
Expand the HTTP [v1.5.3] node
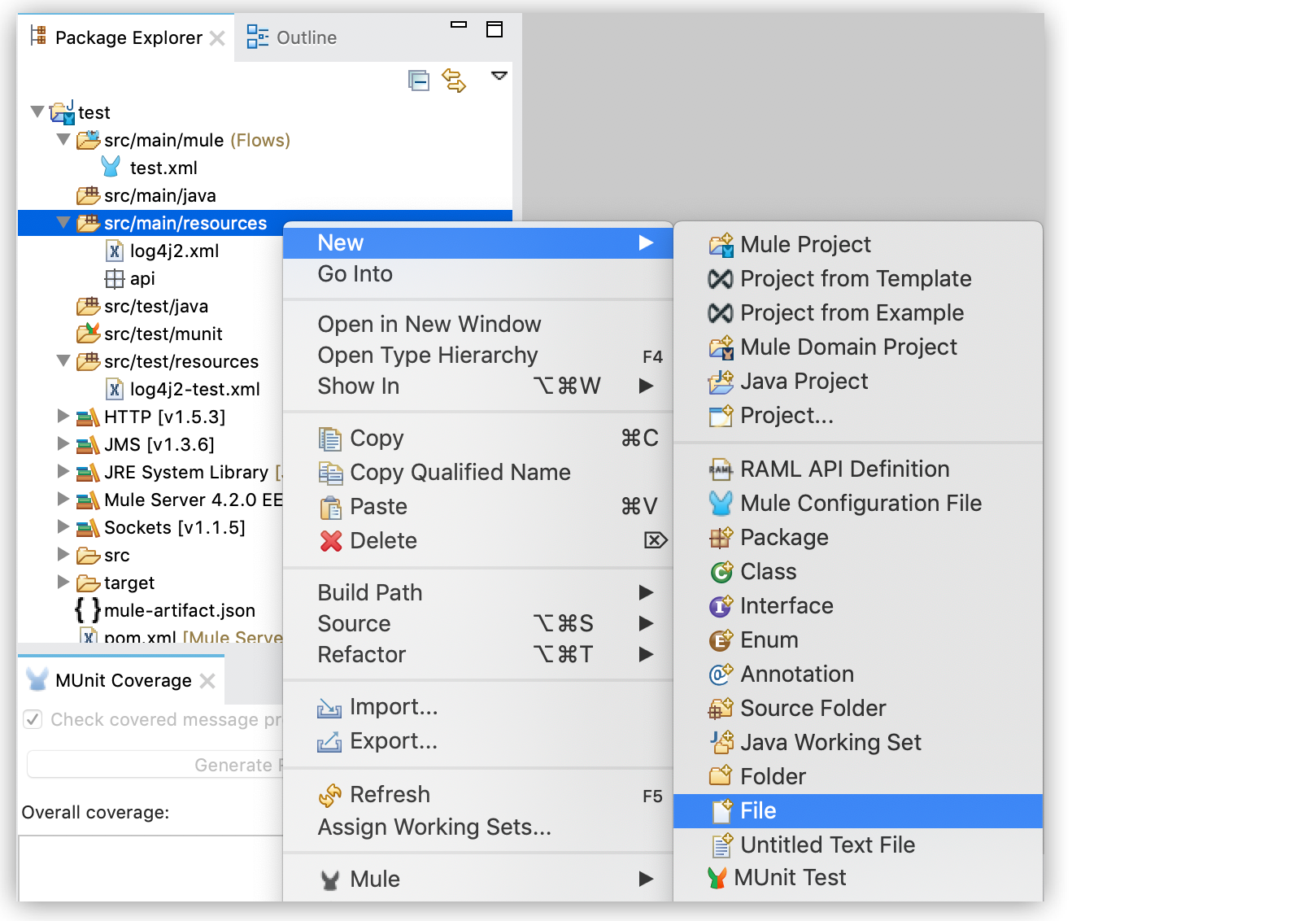tap(64, 417)
